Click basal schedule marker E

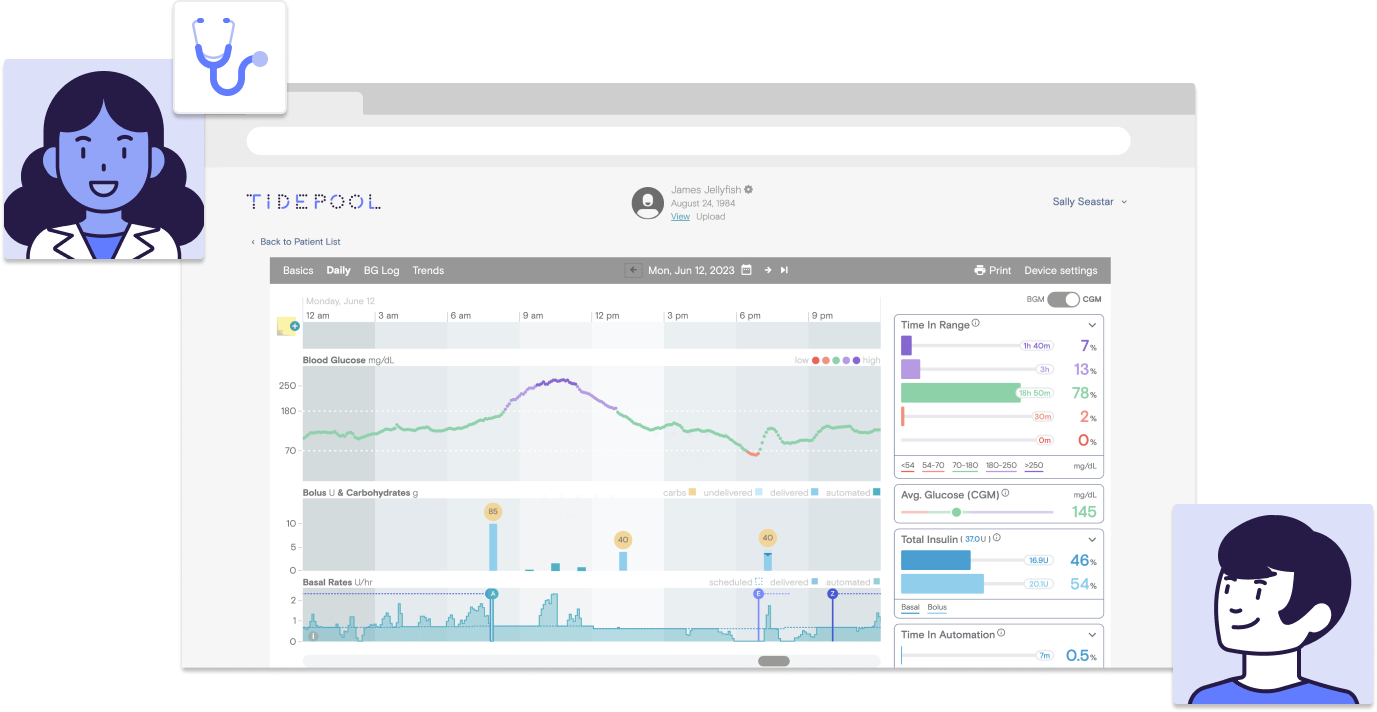pos(758,593)
